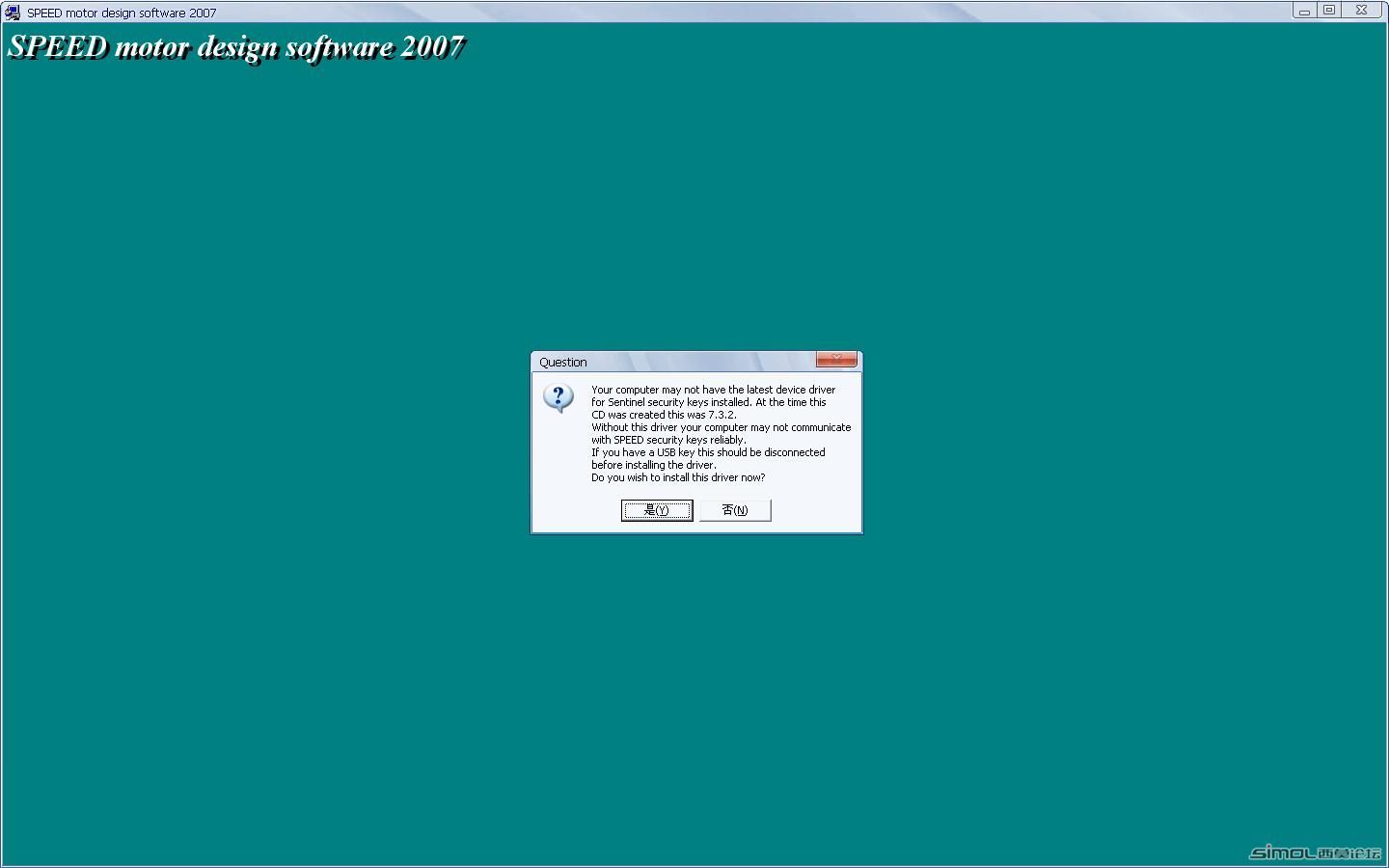Click the line 'before installing the driver.'
1389x868 pixels.
click(654, 465)
